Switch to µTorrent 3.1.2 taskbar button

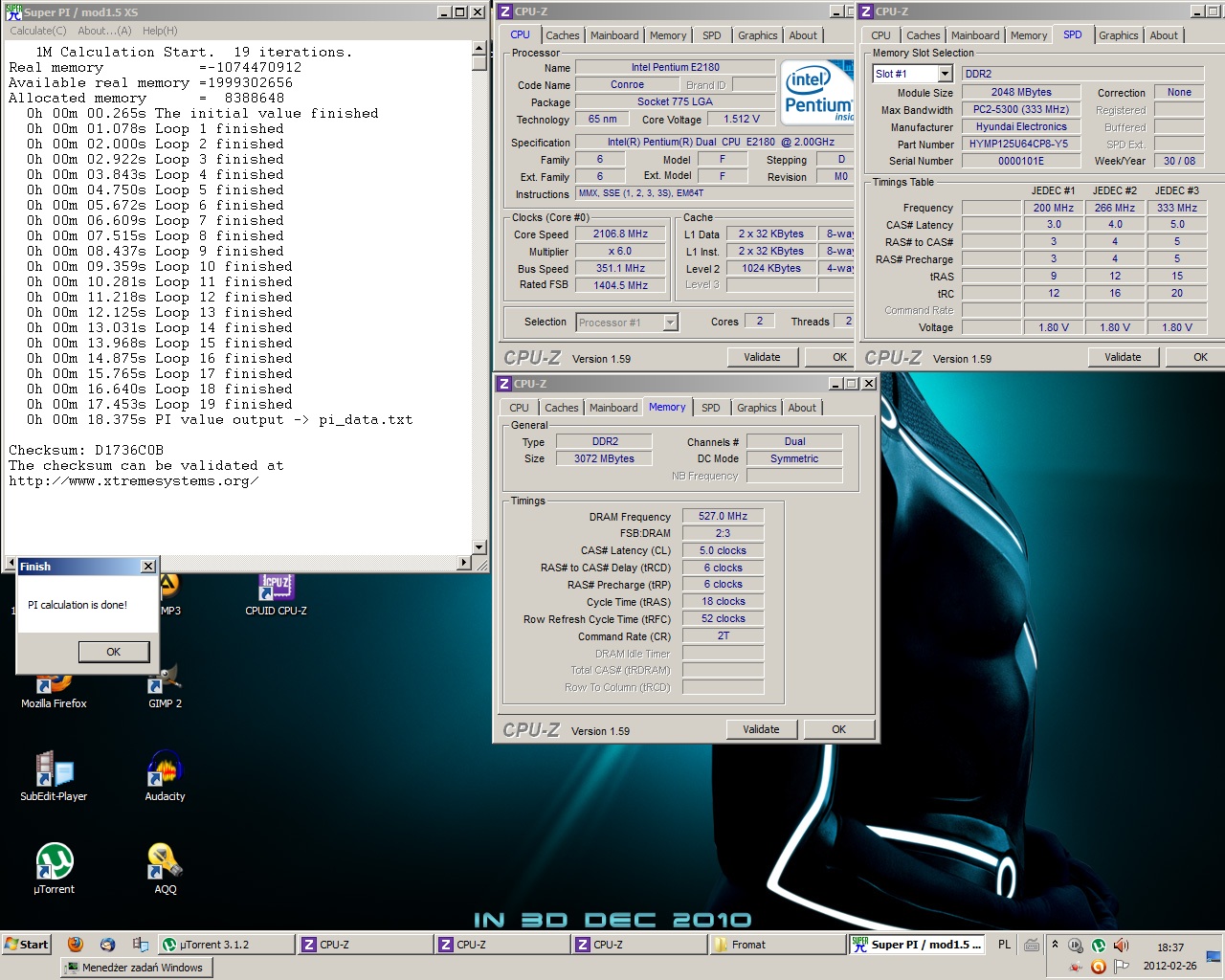coord(226,945)
